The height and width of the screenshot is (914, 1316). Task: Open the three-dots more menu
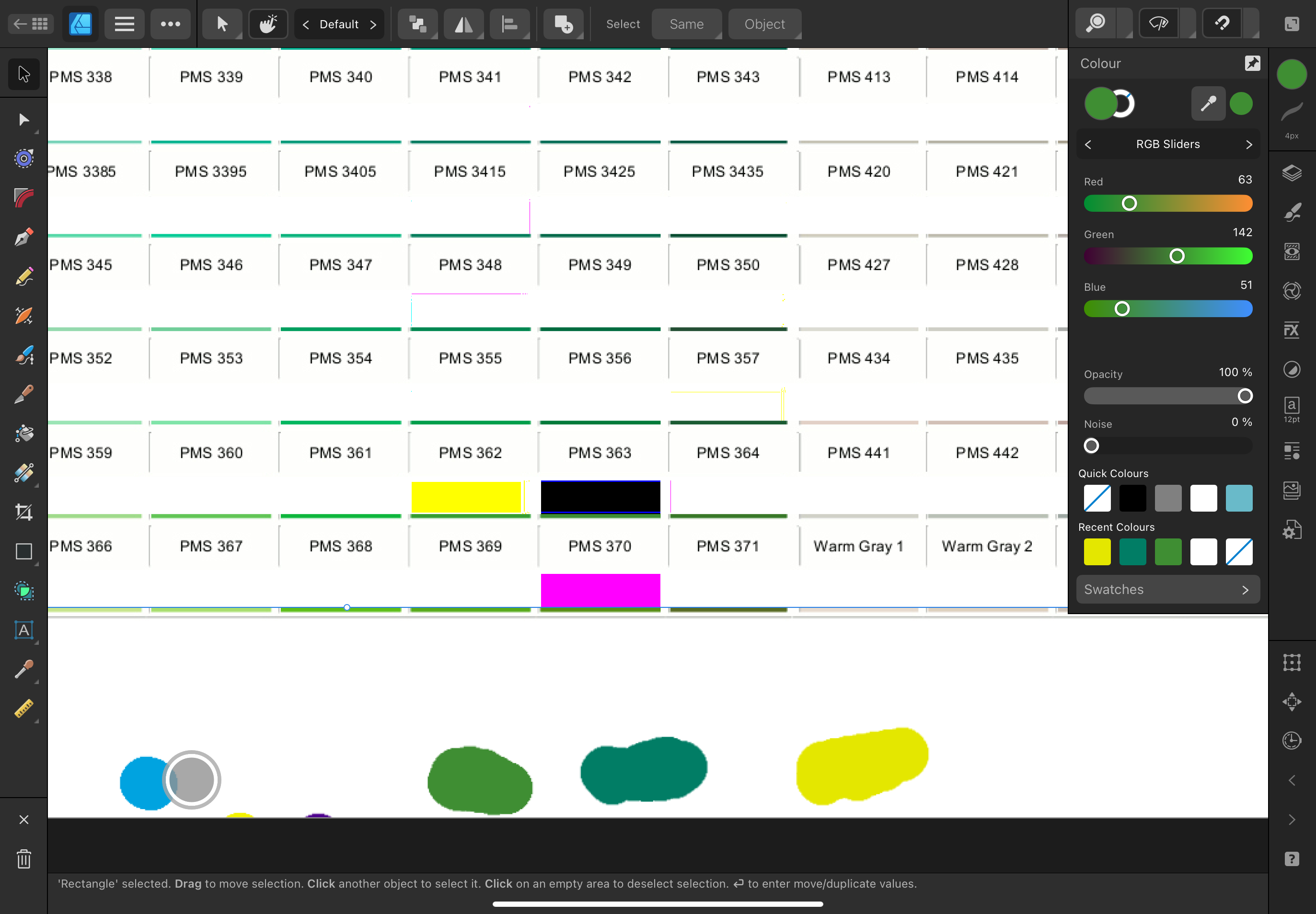tap(170, 23)
